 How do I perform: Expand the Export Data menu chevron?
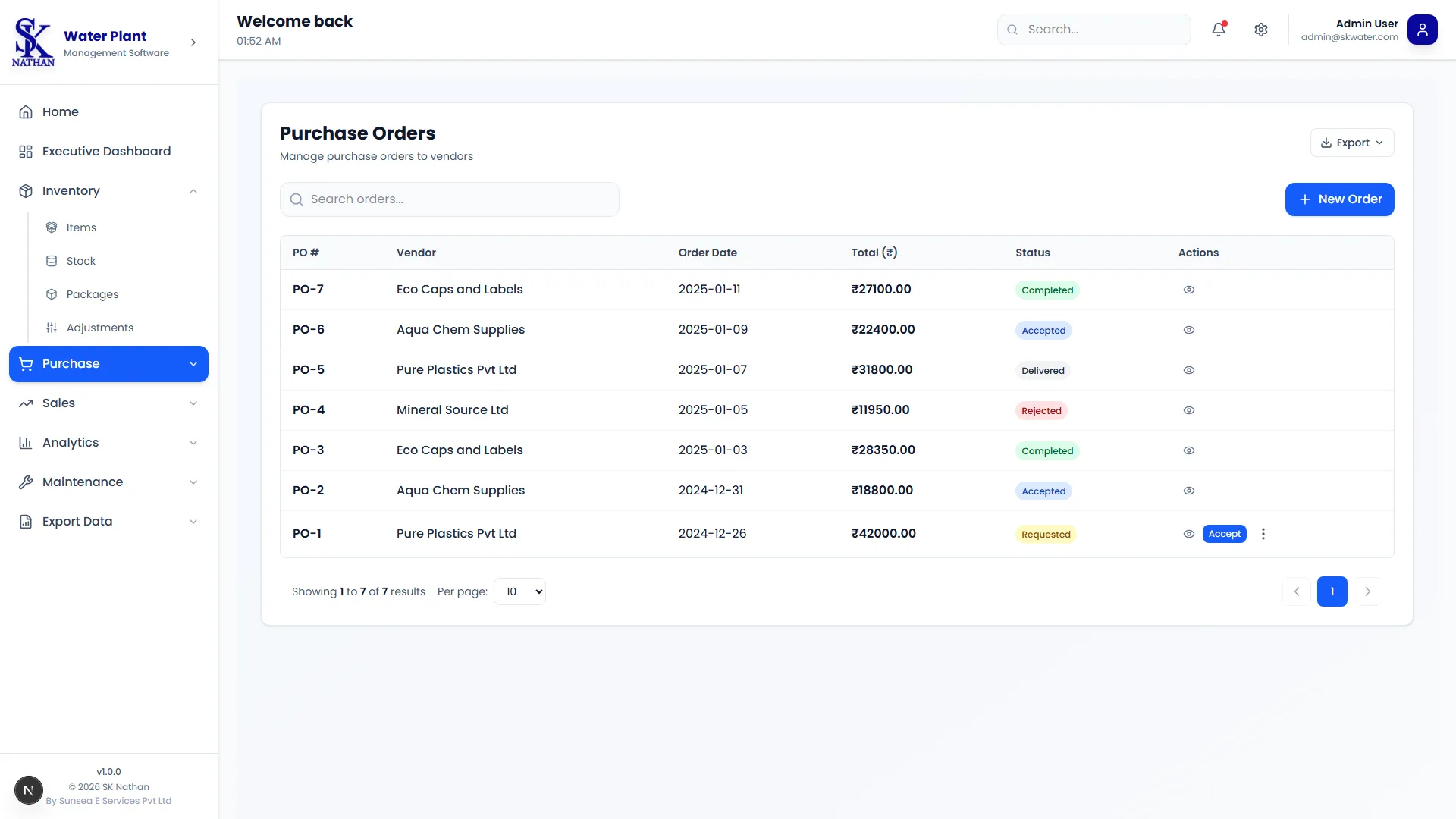click(x=193, y=522)
